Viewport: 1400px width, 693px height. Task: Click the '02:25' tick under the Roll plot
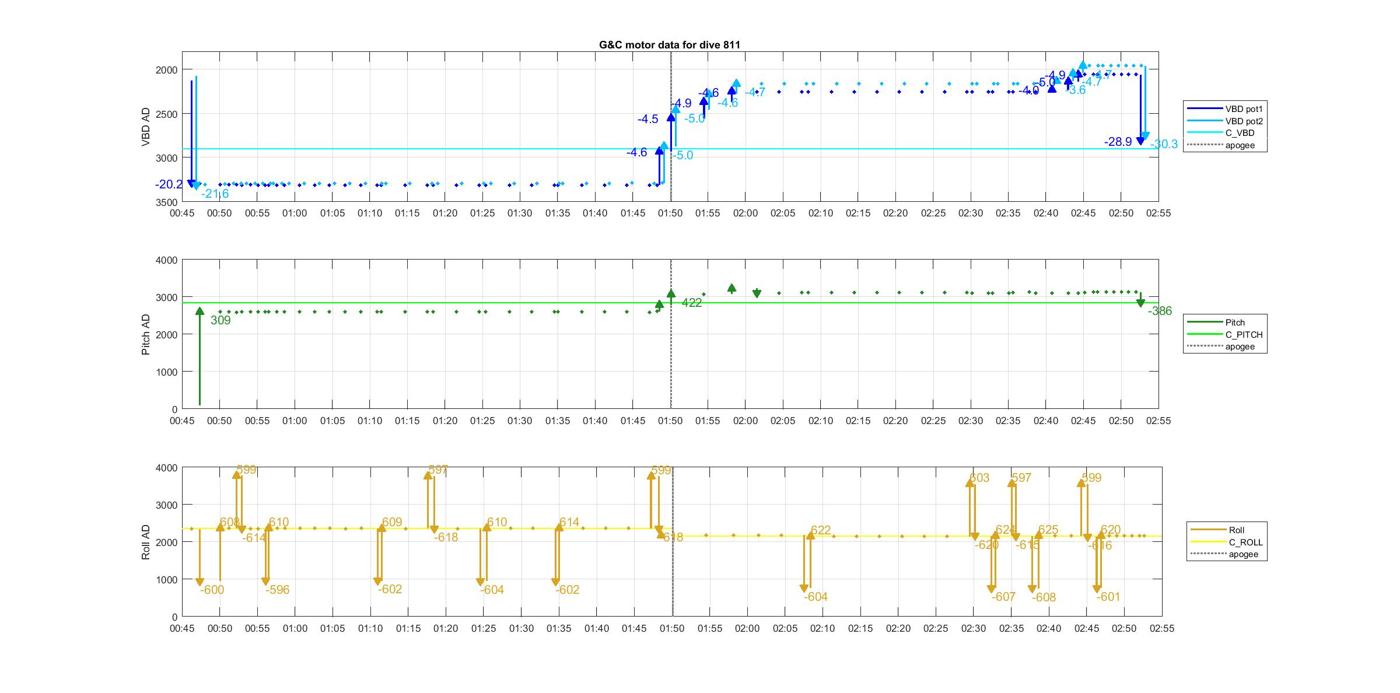935,629
